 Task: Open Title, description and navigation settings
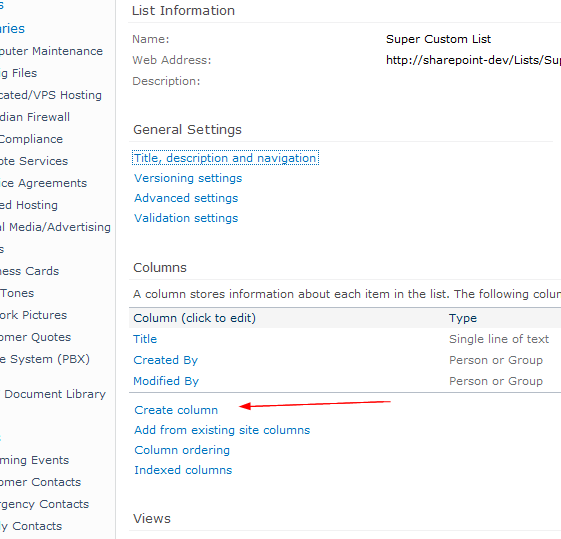tap(225, 158)
